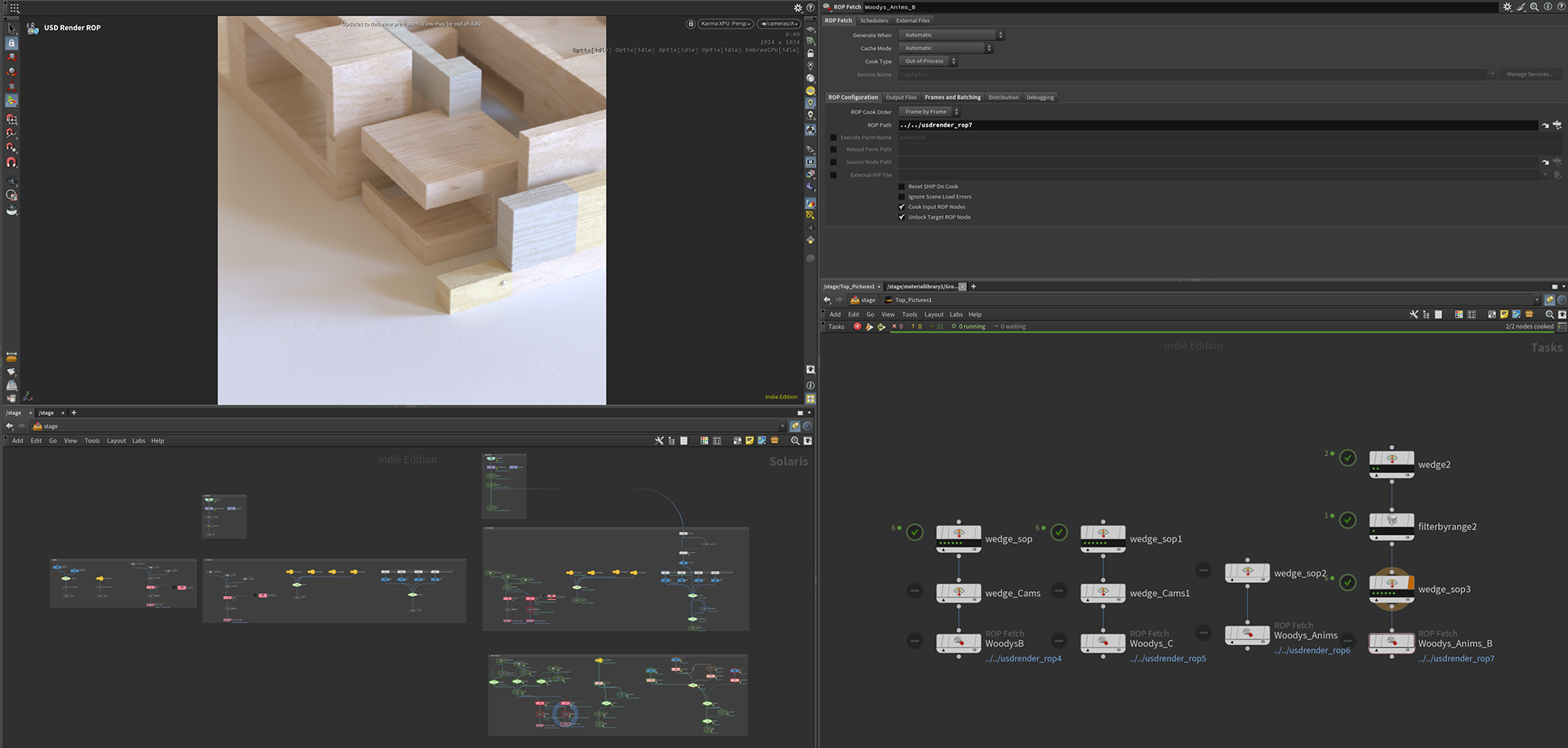Select the wedge2 node
Image resolution: width=1568 pixels, height=748 pixels.
pyautogui.click(x=1392, y=463)
